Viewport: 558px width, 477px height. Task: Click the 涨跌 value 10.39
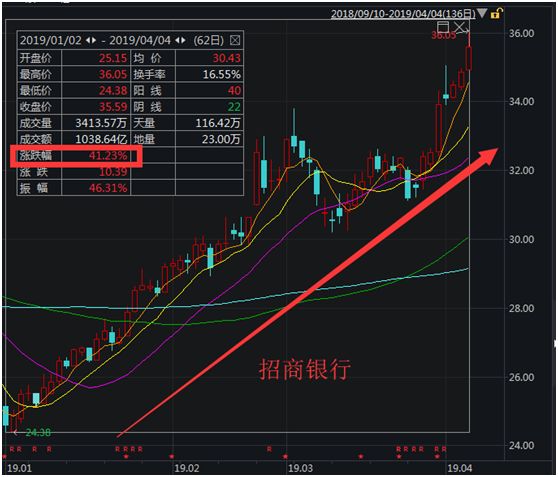point(113,172)
